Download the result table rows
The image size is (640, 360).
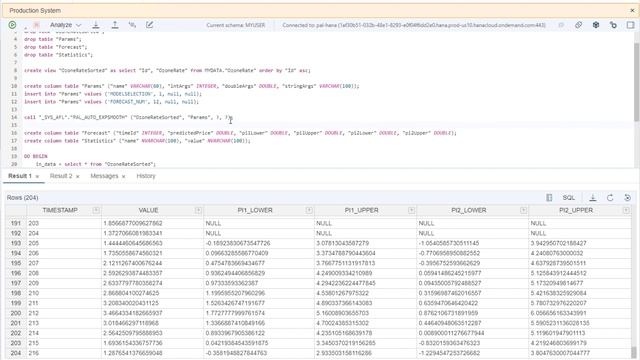click(x=593, y=198)
